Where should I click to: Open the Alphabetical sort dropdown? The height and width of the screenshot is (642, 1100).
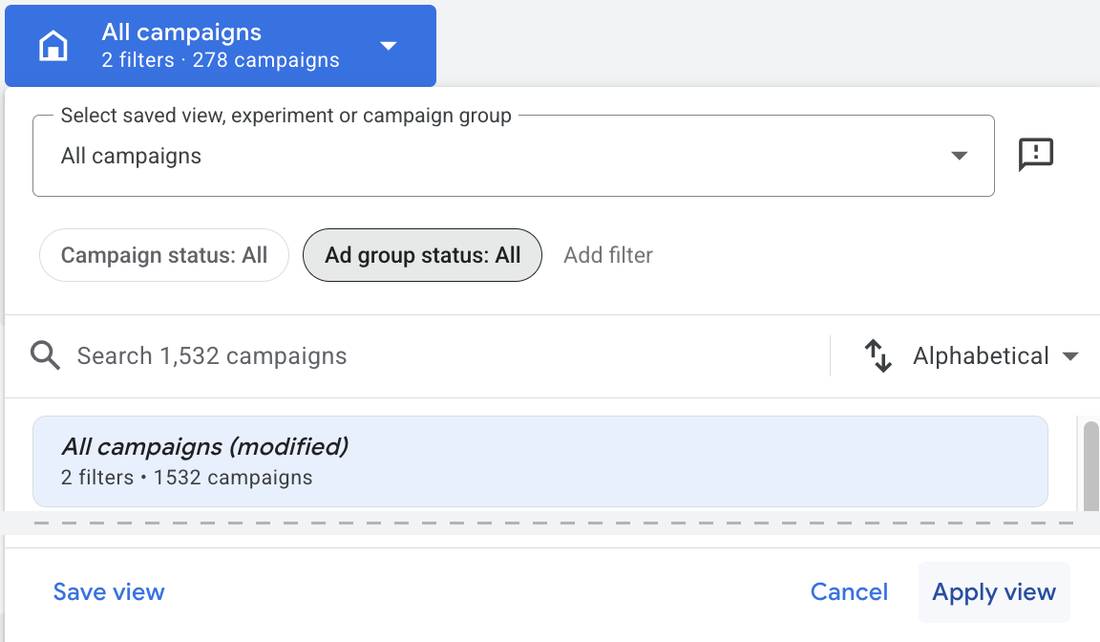tap(995, 356)
